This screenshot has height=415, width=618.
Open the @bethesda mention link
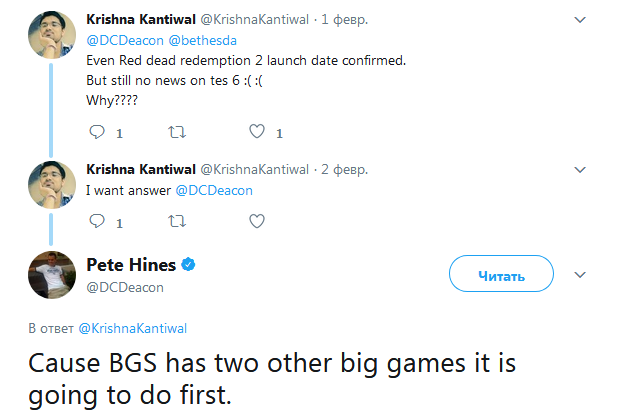pyautogui.click(x=203, y=40)
